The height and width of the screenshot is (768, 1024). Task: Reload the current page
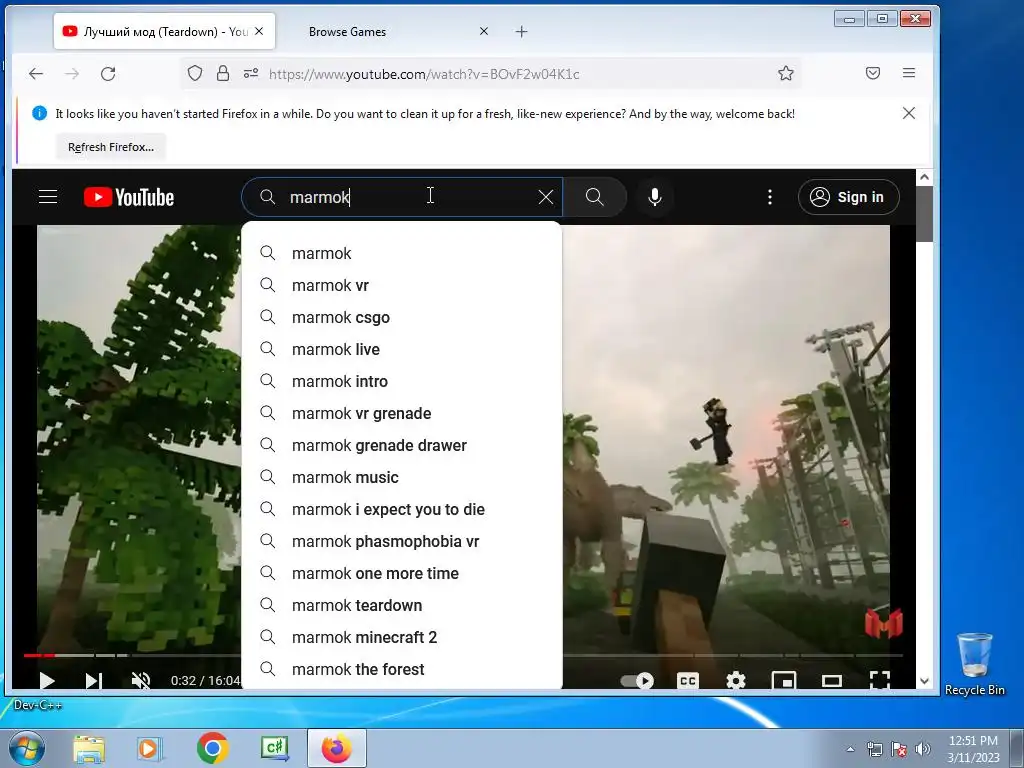108,74
